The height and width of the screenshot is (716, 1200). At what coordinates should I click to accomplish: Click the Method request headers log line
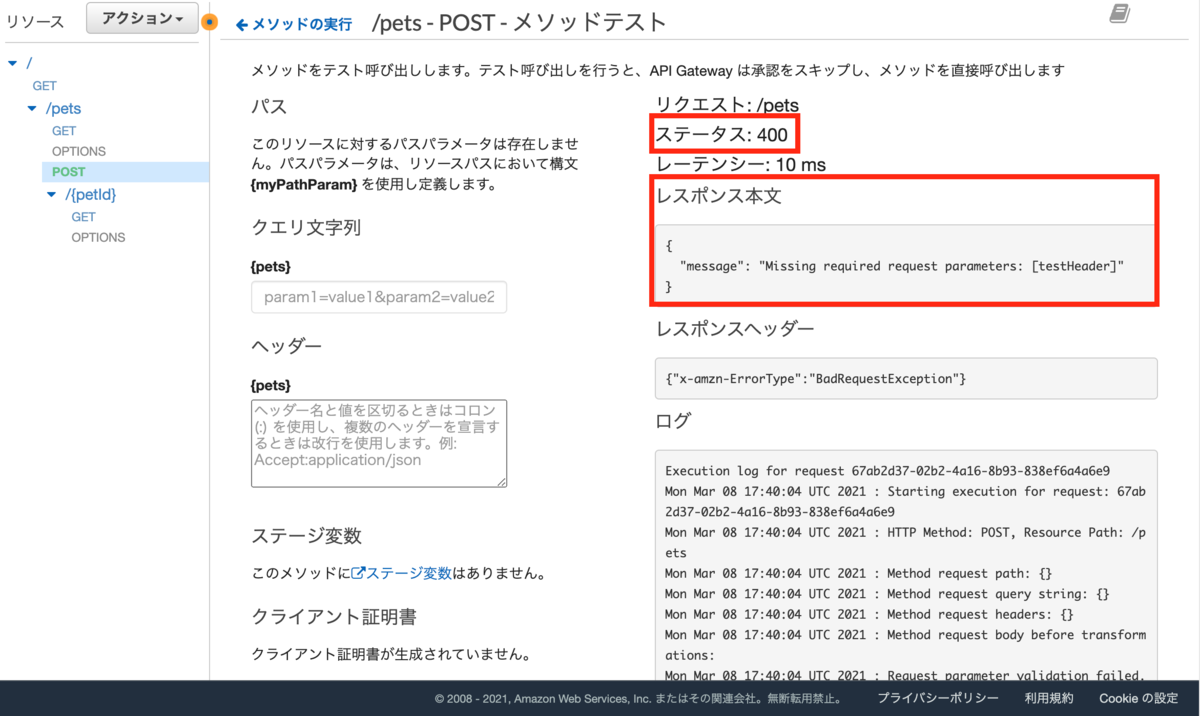click(x=869, y=614)
